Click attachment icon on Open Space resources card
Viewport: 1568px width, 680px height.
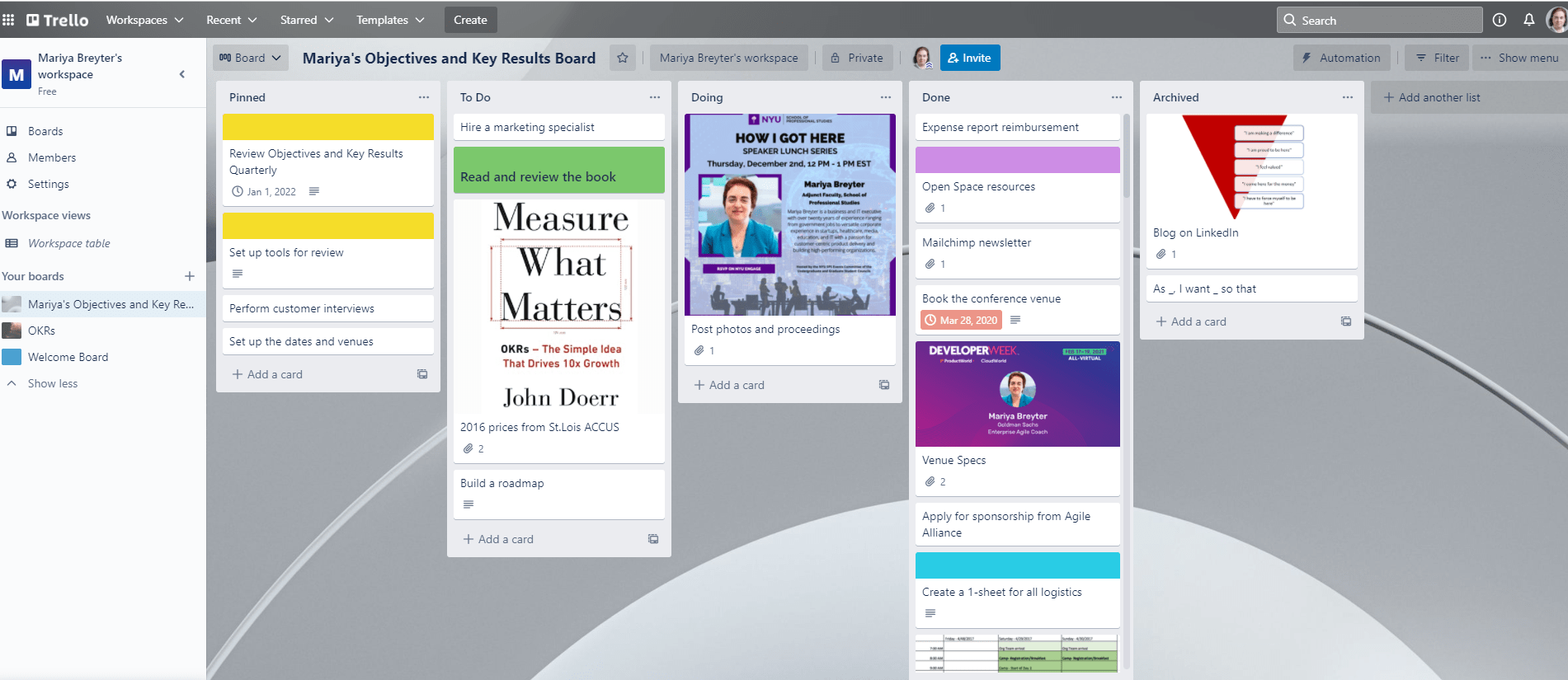coord(930,209)
